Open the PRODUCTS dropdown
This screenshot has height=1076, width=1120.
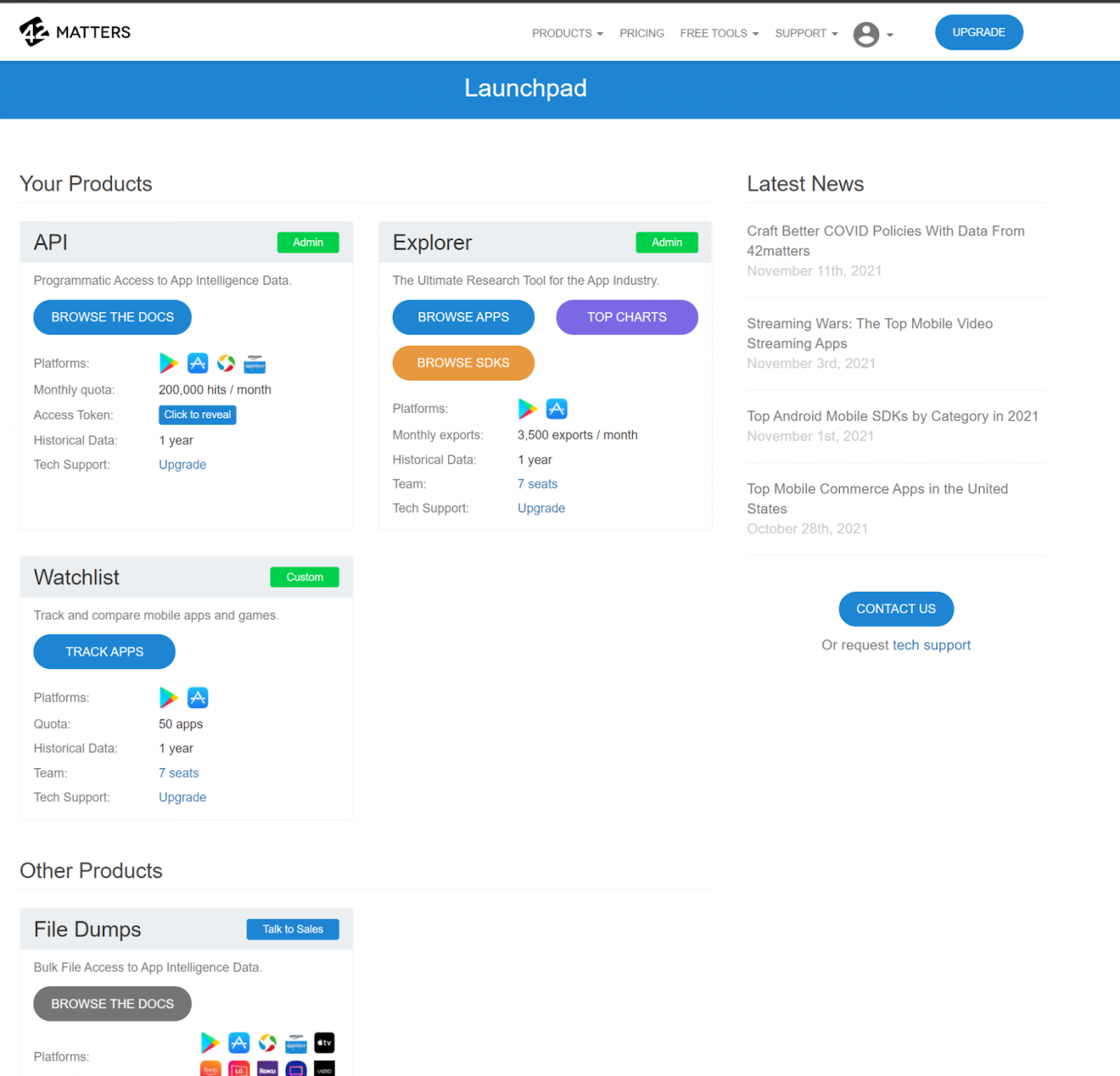566,33
